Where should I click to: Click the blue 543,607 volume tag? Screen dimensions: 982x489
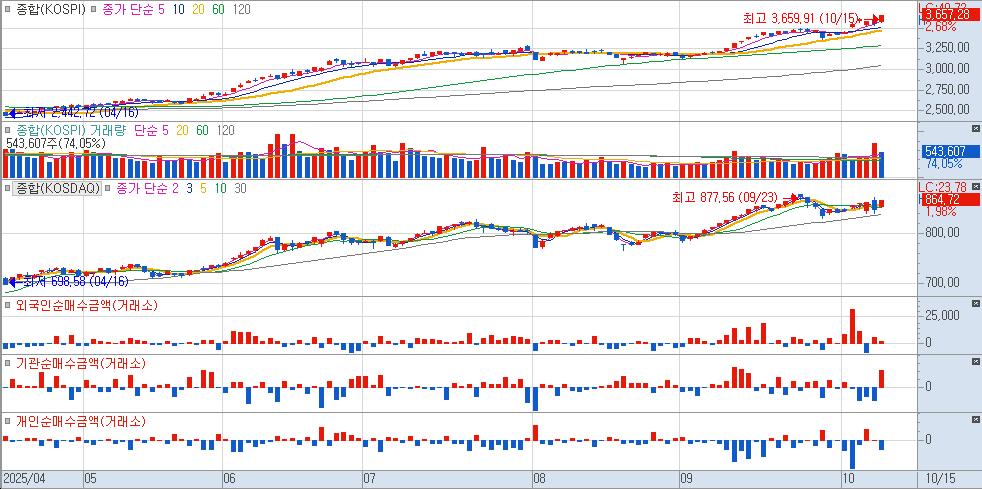[951, 152]
